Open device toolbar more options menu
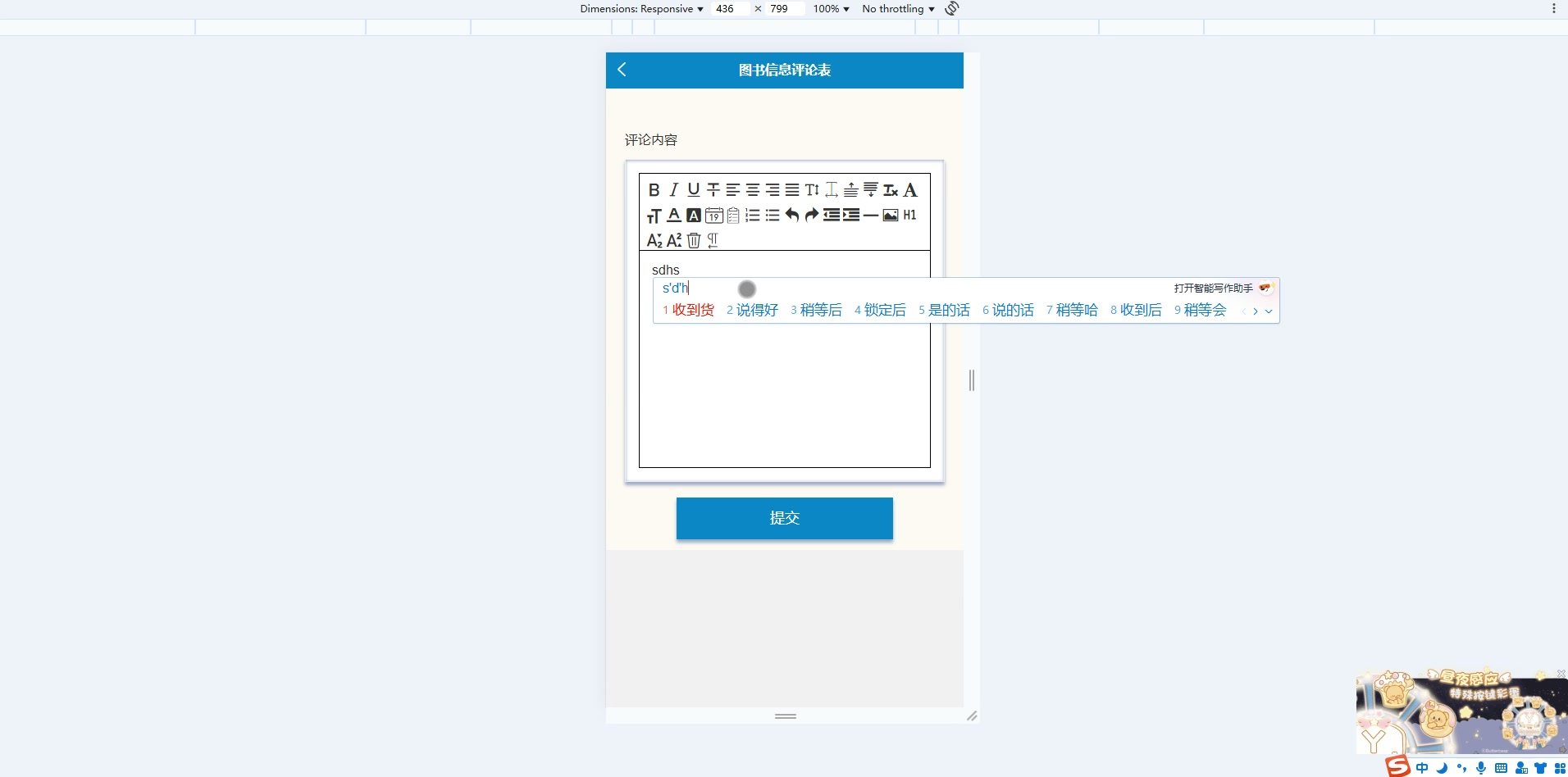The width and height of the screenshot is (1568, 777). click(x=1553, y=9)
